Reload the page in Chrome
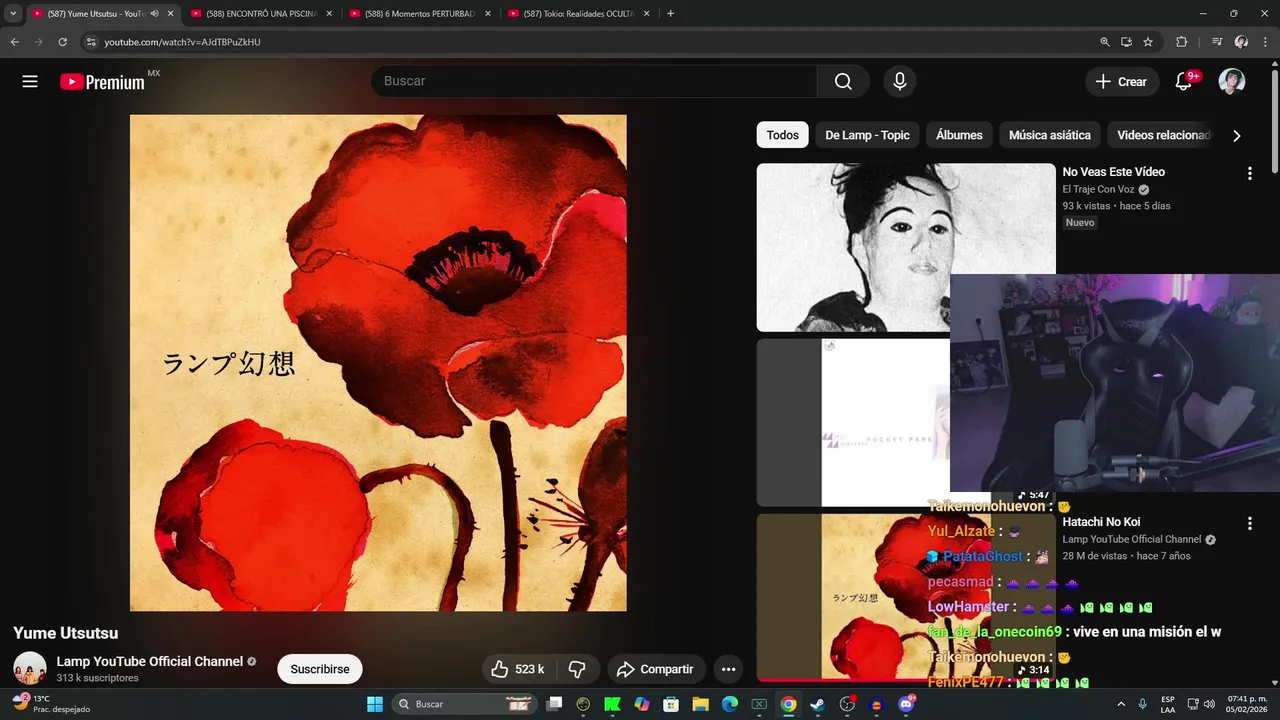This screenshot has height=720, width=1280. (x=62, y=42)
